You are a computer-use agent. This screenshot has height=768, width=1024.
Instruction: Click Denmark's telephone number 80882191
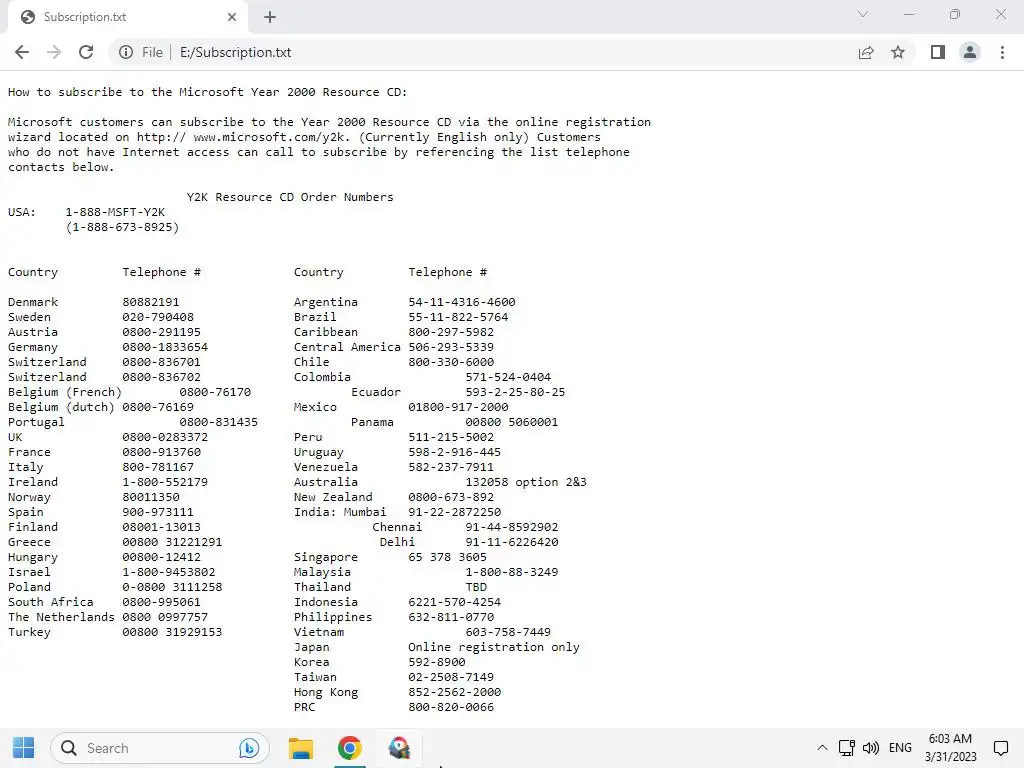click(x=151, y=302)
